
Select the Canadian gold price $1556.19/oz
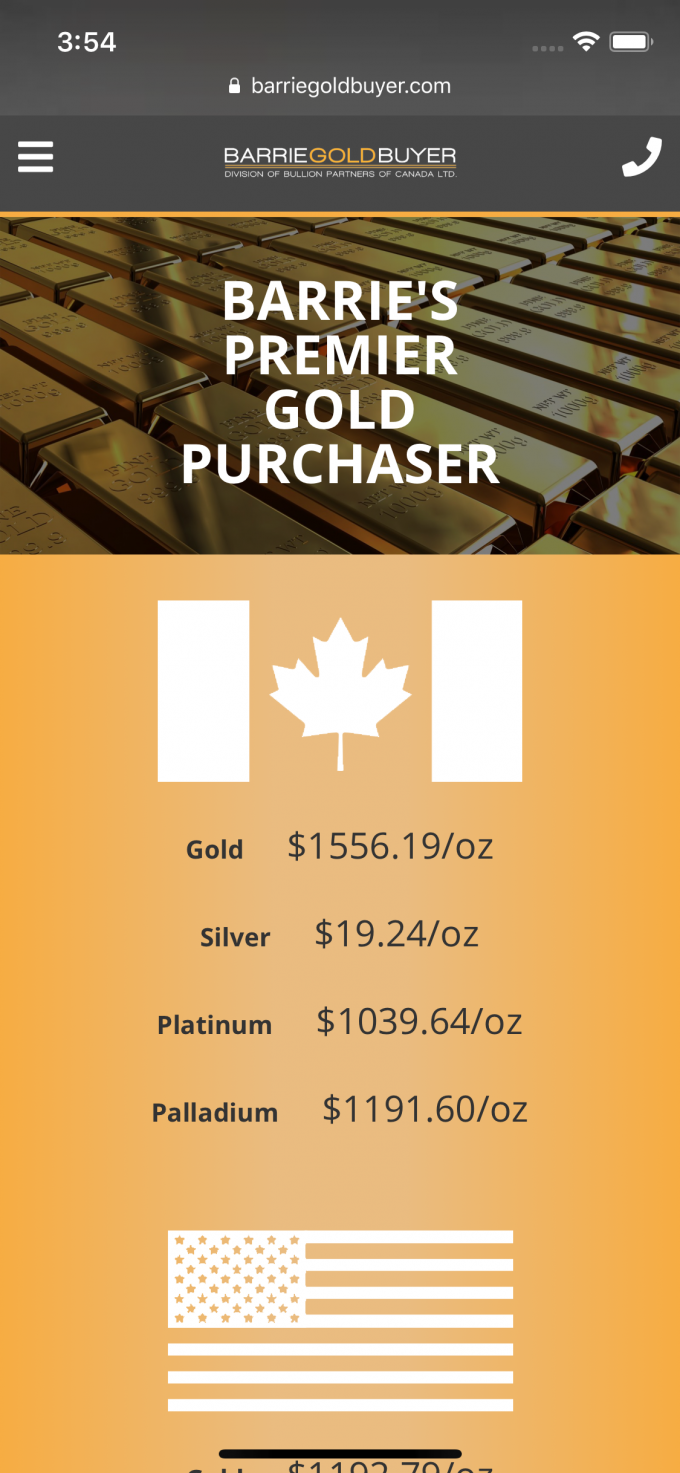[390, 847]
